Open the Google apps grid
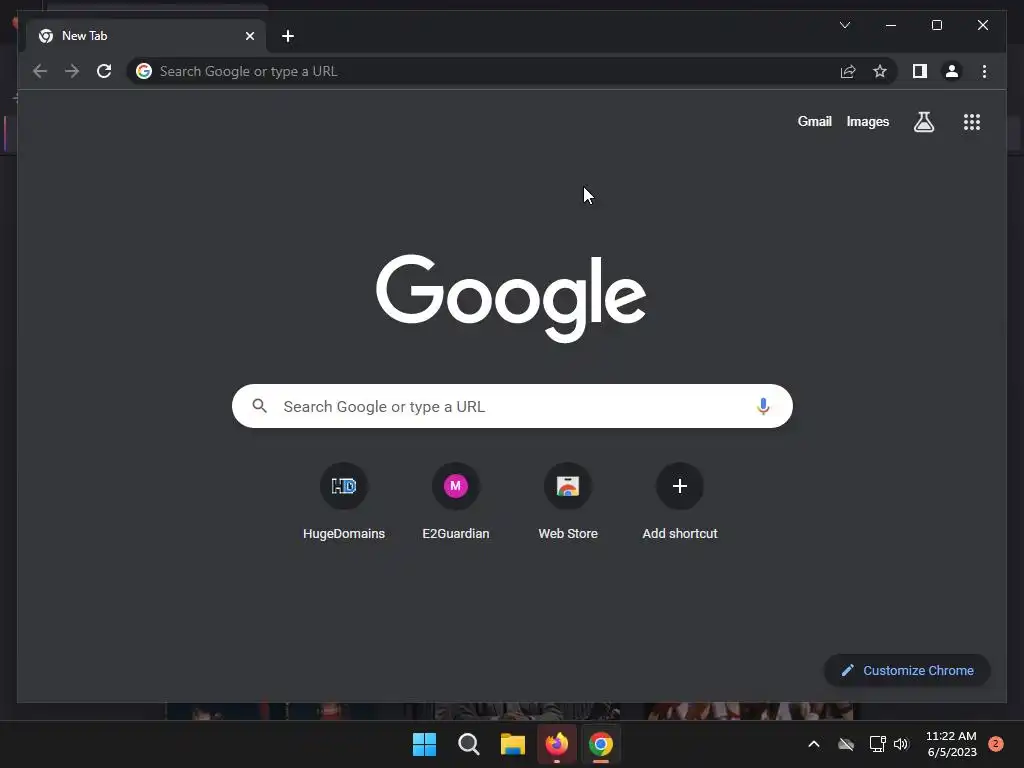 972,121
